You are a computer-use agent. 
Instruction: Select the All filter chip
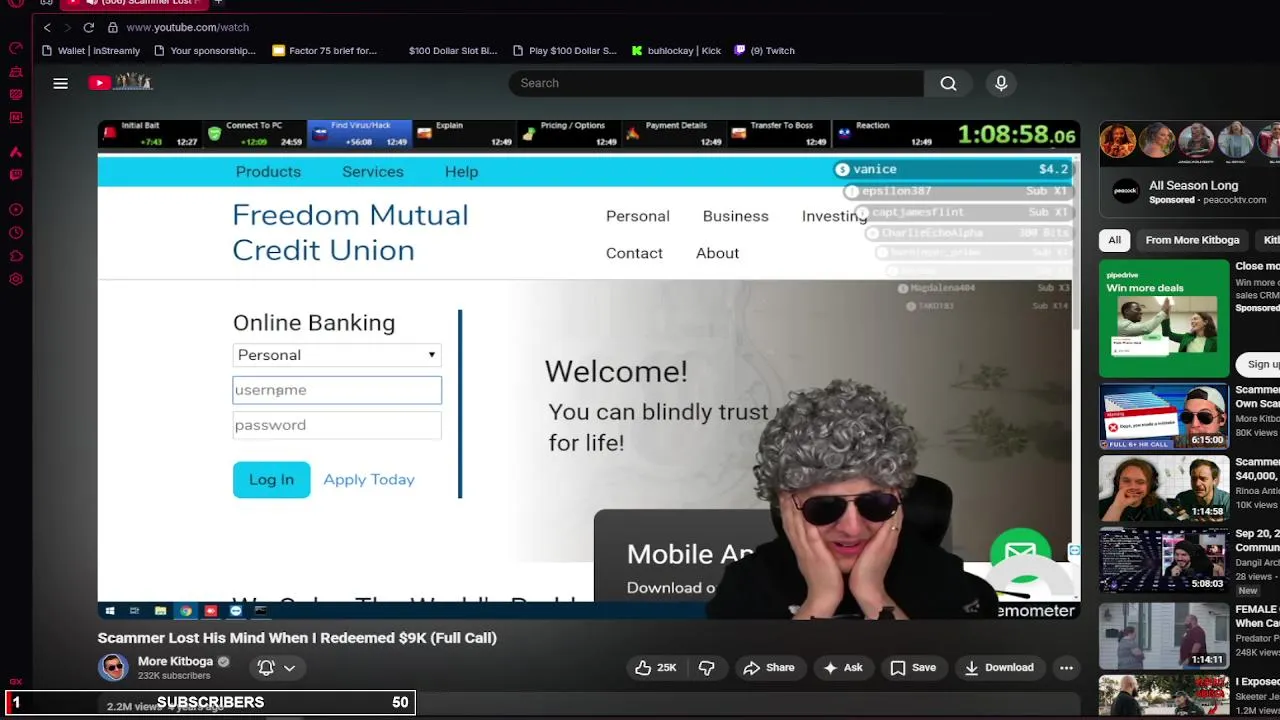(1114, 240)
